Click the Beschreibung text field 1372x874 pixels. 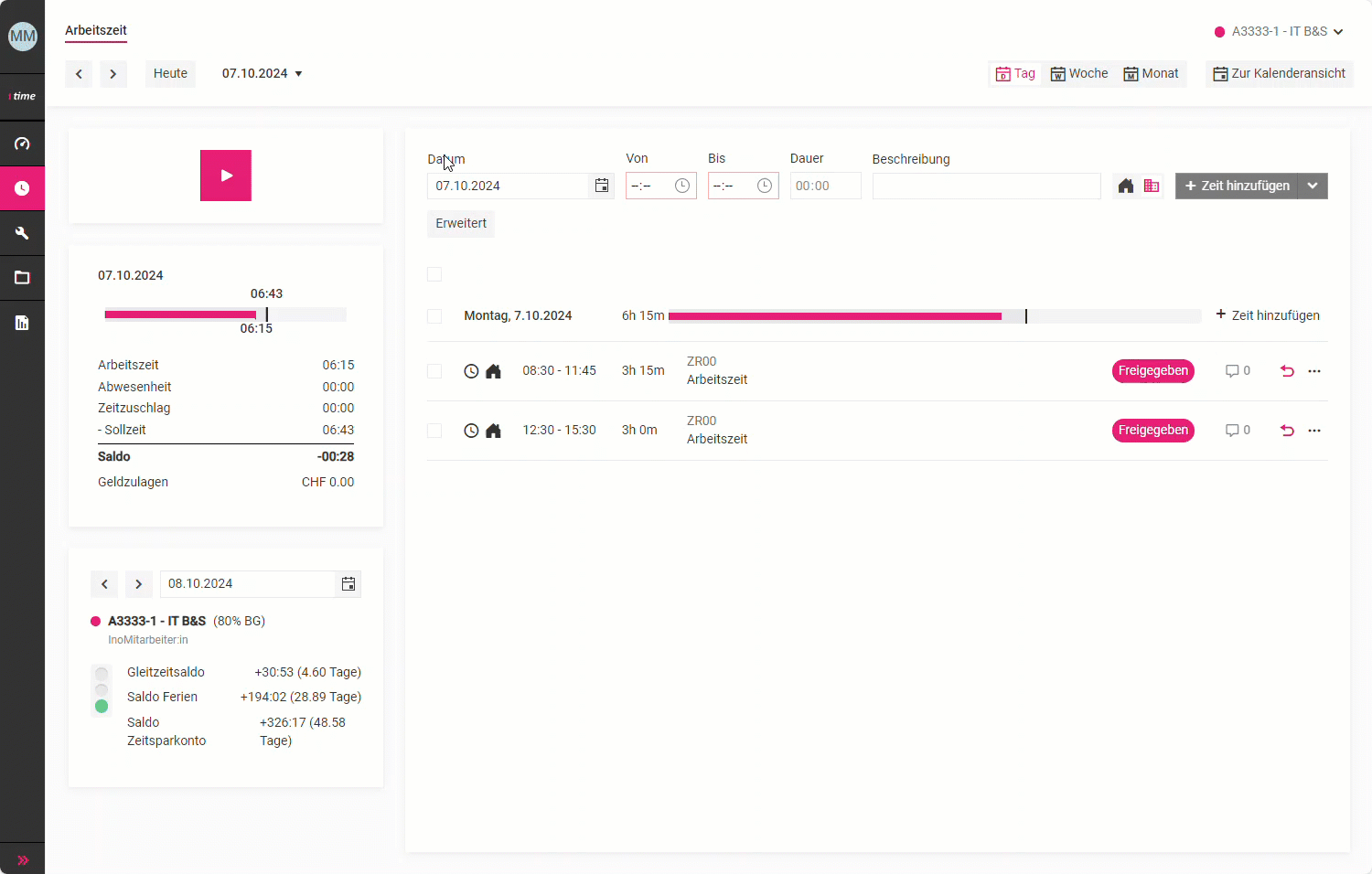tap(986, 187)
